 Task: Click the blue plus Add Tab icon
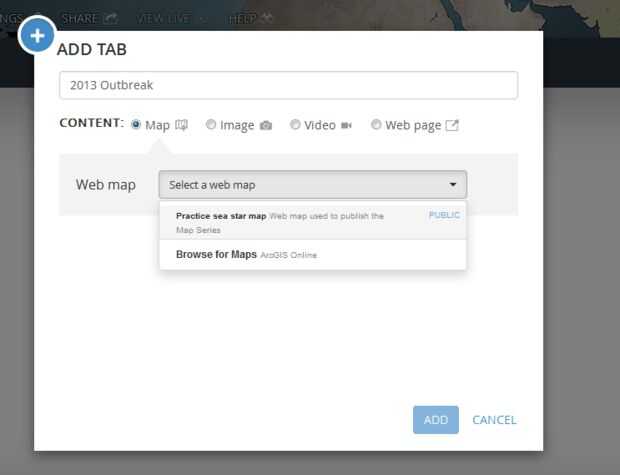[x=37, y=36]
